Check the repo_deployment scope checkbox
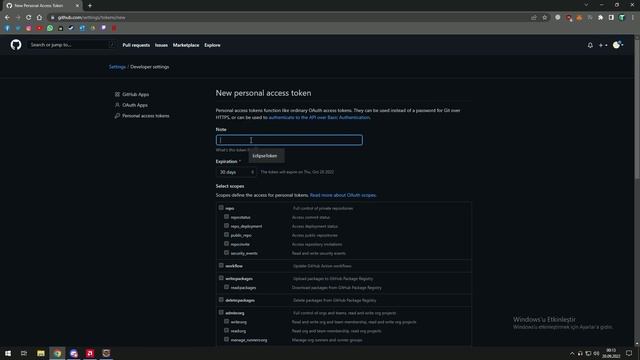 [227, 226]
